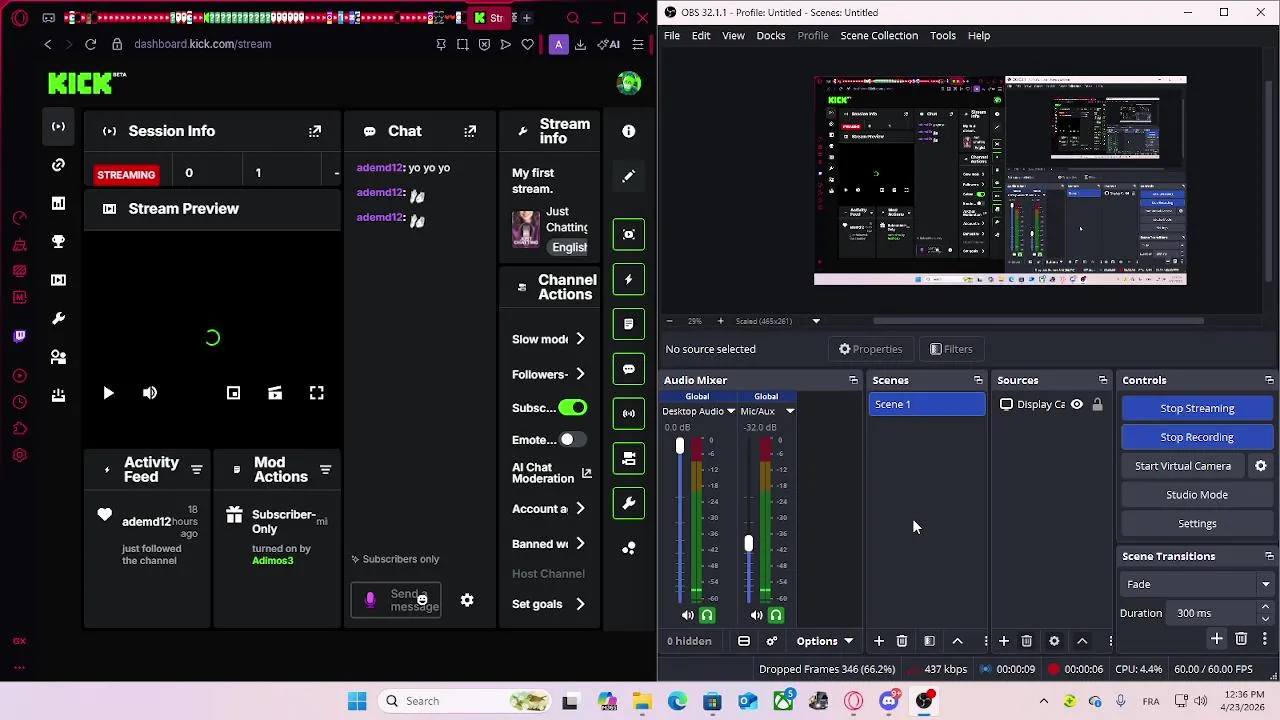This screenshot has height=720, width=1280.
Task: Open Mod Actions filter icon
Action: click(325, 470)
